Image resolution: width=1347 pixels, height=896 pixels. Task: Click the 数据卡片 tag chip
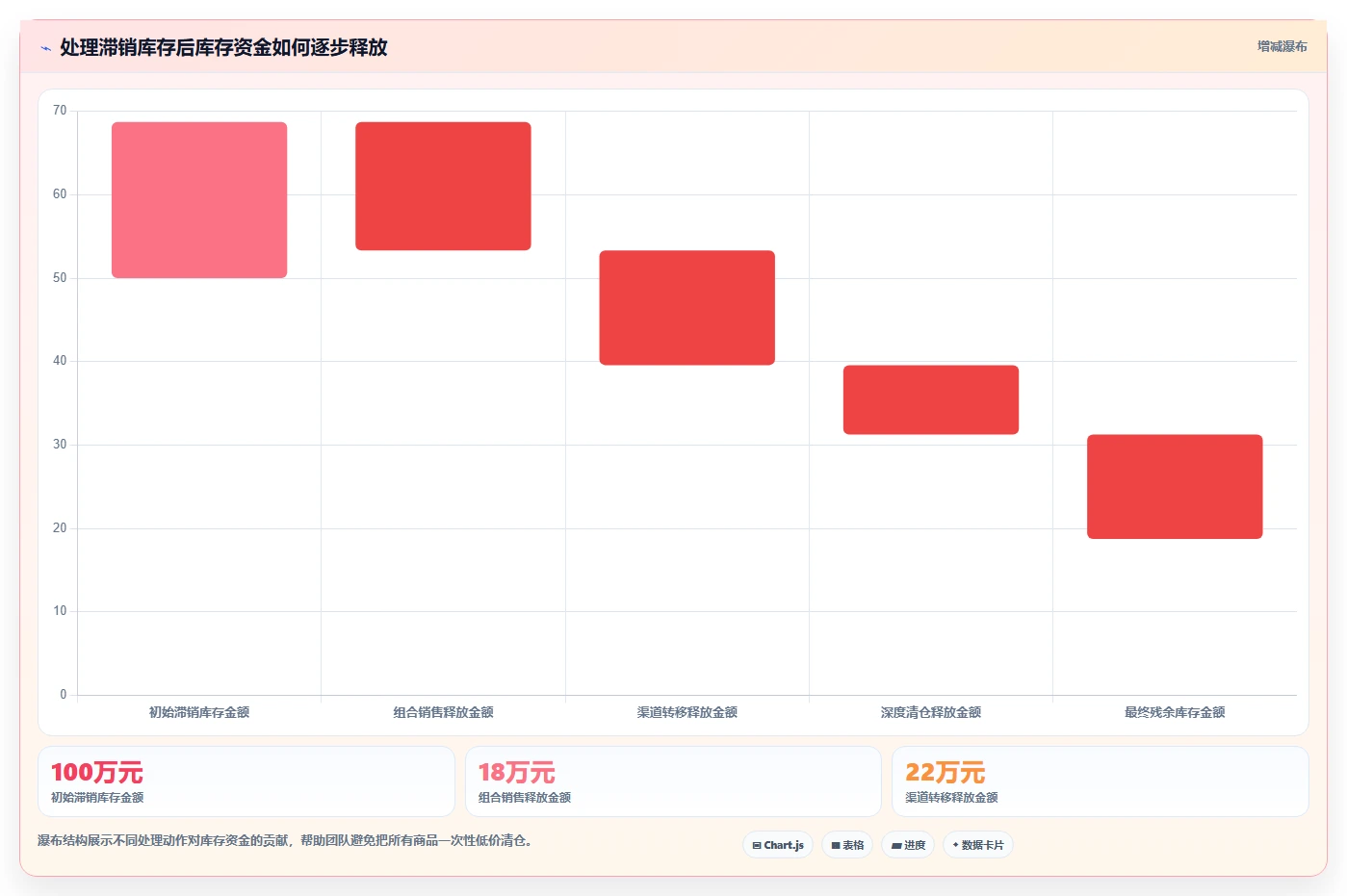click(x=978, y=845)
